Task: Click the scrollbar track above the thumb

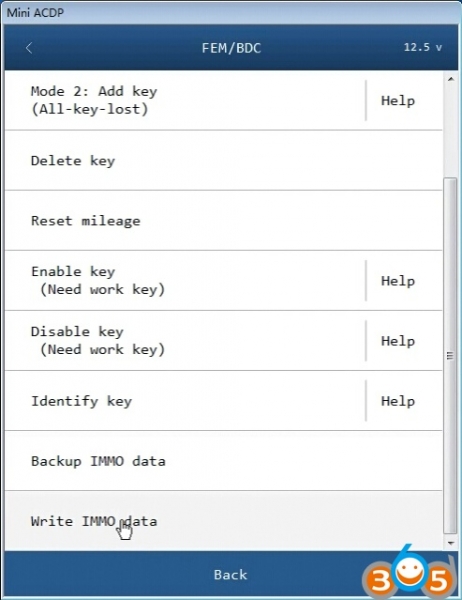Action: point(451,131)
